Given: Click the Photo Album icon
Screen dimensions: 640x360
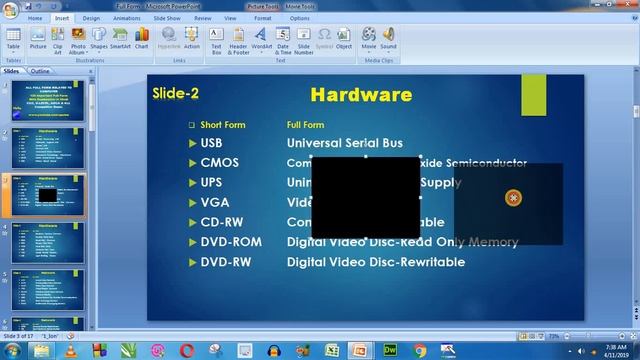Looking at the screenshot, I should click(78, 35).
